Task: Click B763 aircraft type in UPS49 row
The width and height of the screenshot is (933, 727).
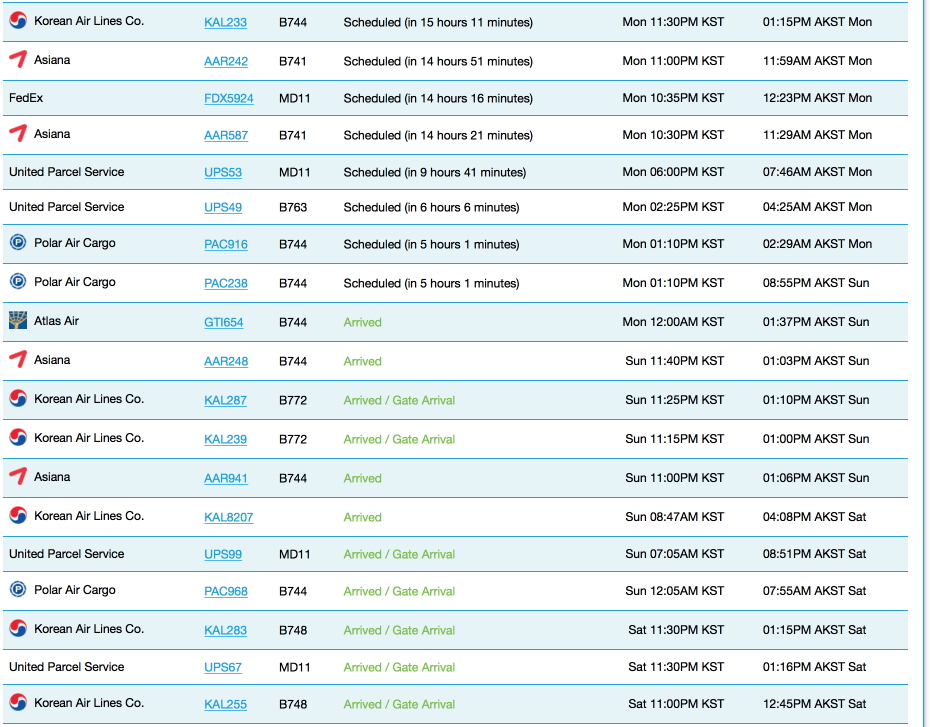Action: pos(293,208)
